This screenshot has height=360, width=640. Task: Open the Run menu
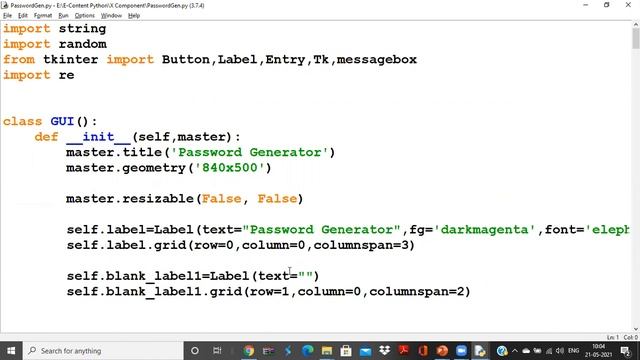63,16
